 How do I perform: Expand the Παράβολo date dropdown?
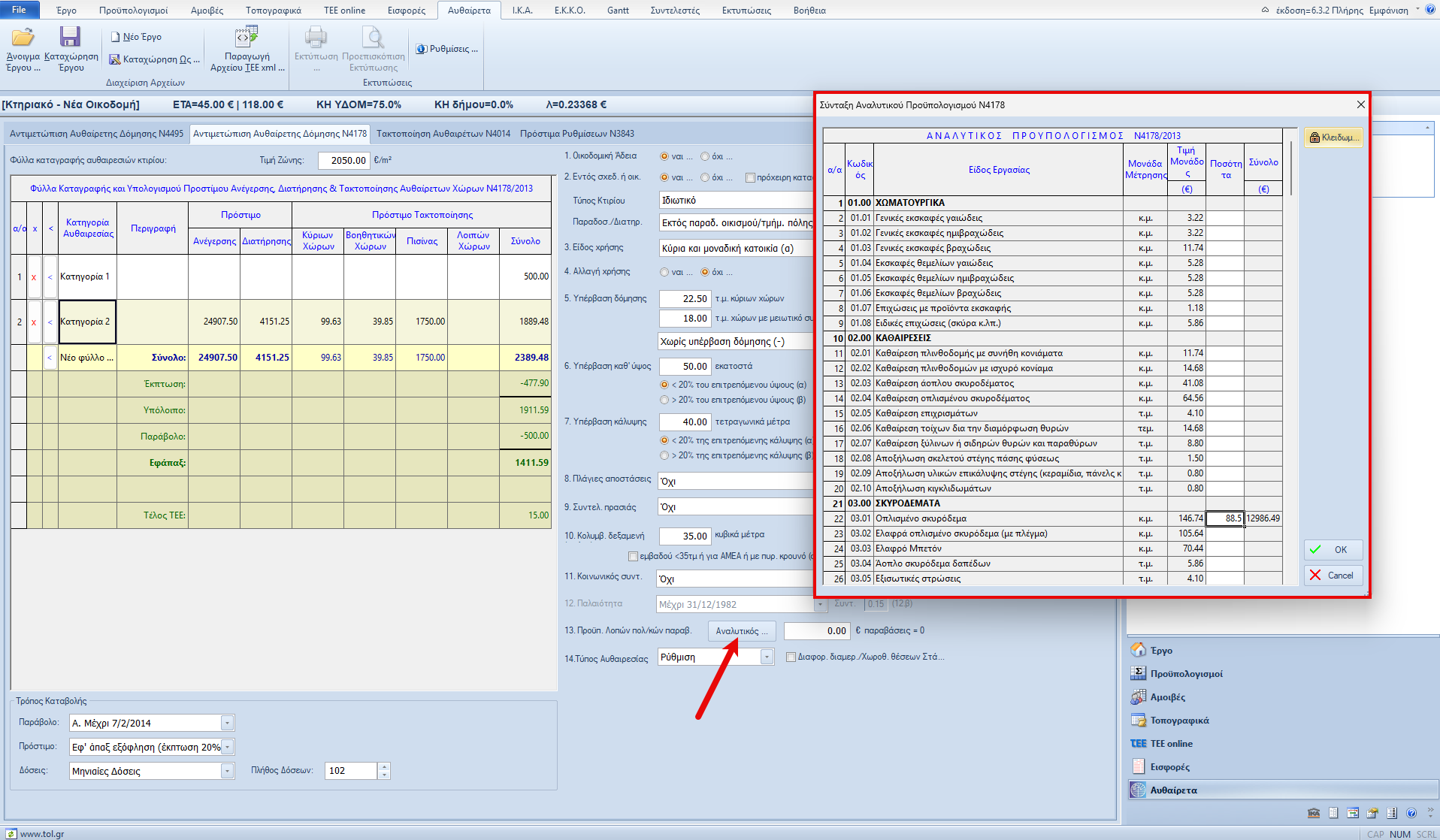227,723
